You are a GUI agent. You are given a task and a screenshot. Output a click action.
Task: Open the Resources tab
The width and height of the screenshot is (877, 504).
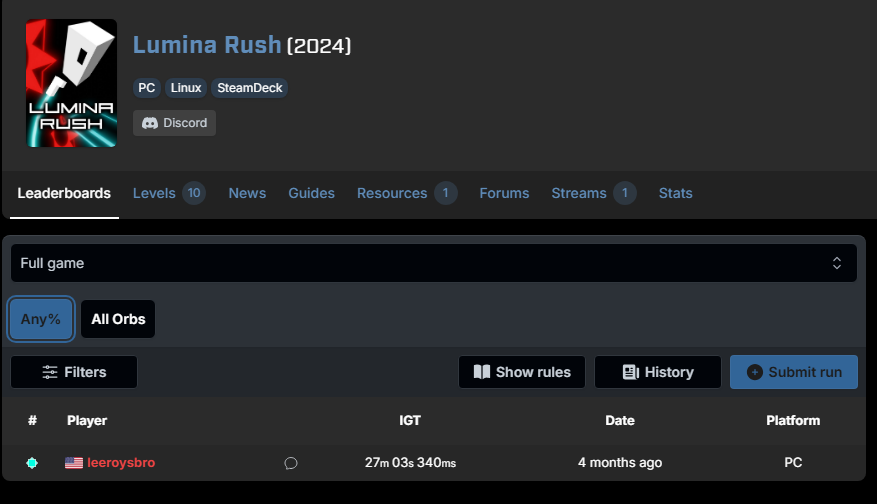click(x=392, y=194)
